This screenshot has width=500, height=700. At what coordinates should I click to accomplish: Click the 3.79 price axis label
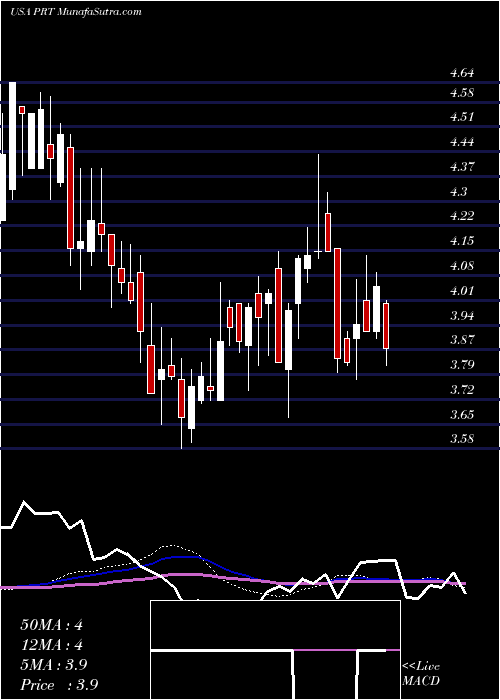tap(461, 365)
